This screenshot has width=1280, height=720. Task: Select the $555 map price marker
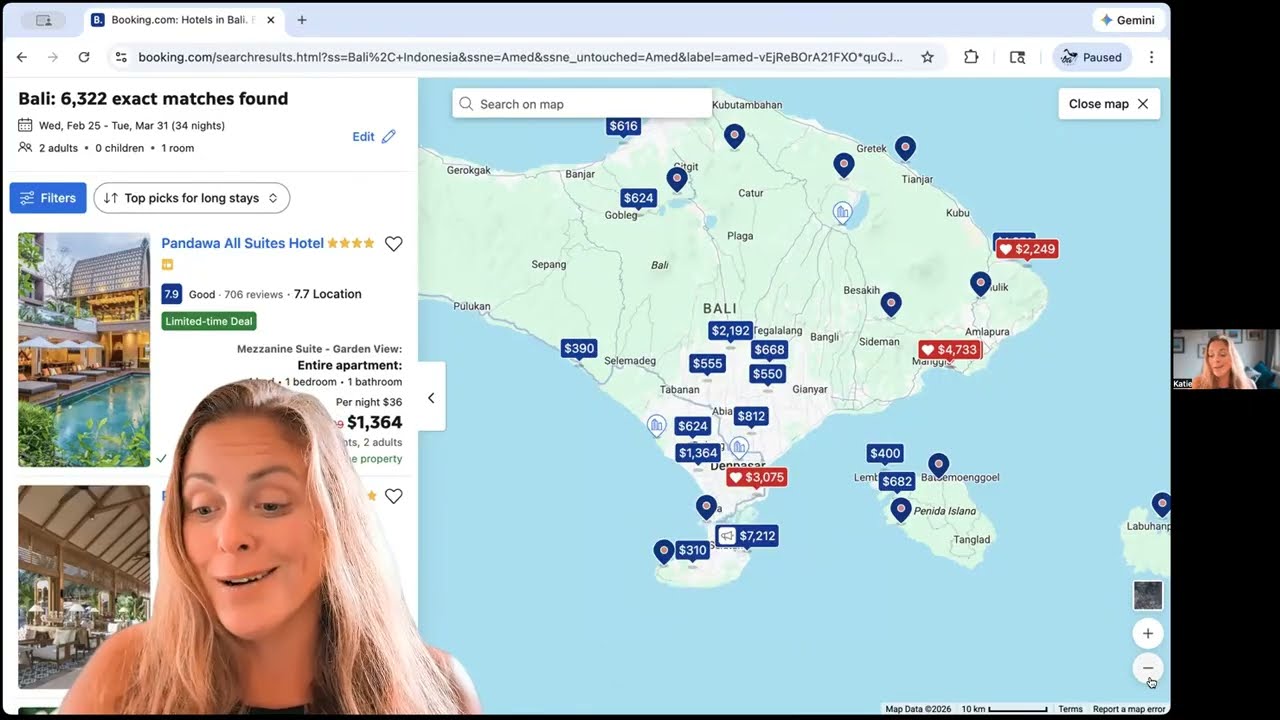[x=707, y=364]
